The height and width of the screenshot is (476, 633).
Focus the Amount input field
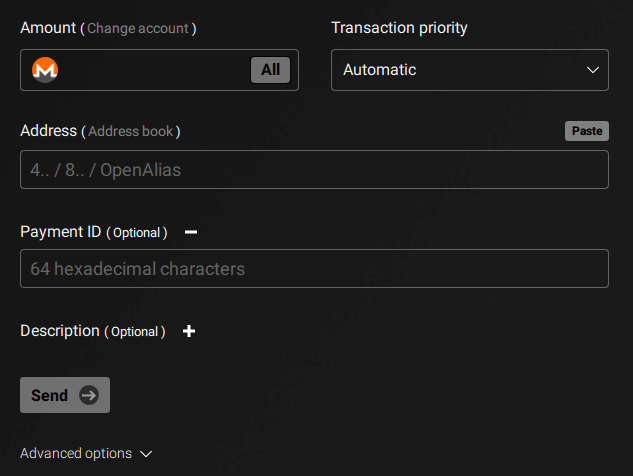pyautogui.click(x=153, y=70)
